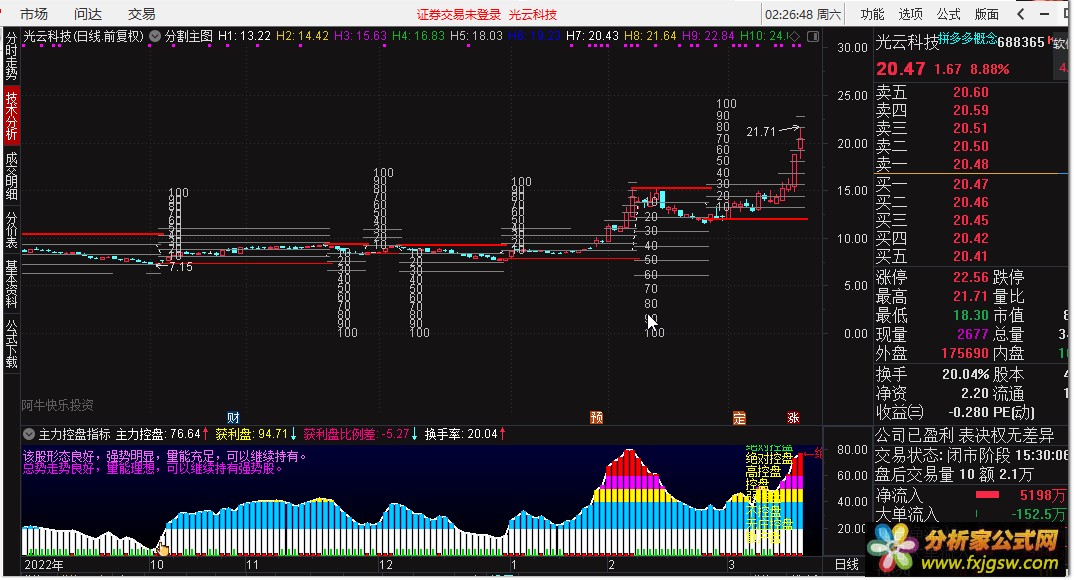Click the 卖五 price 20.60
The width and height of the screenshot is (1075, 580).
coord(970,93)
